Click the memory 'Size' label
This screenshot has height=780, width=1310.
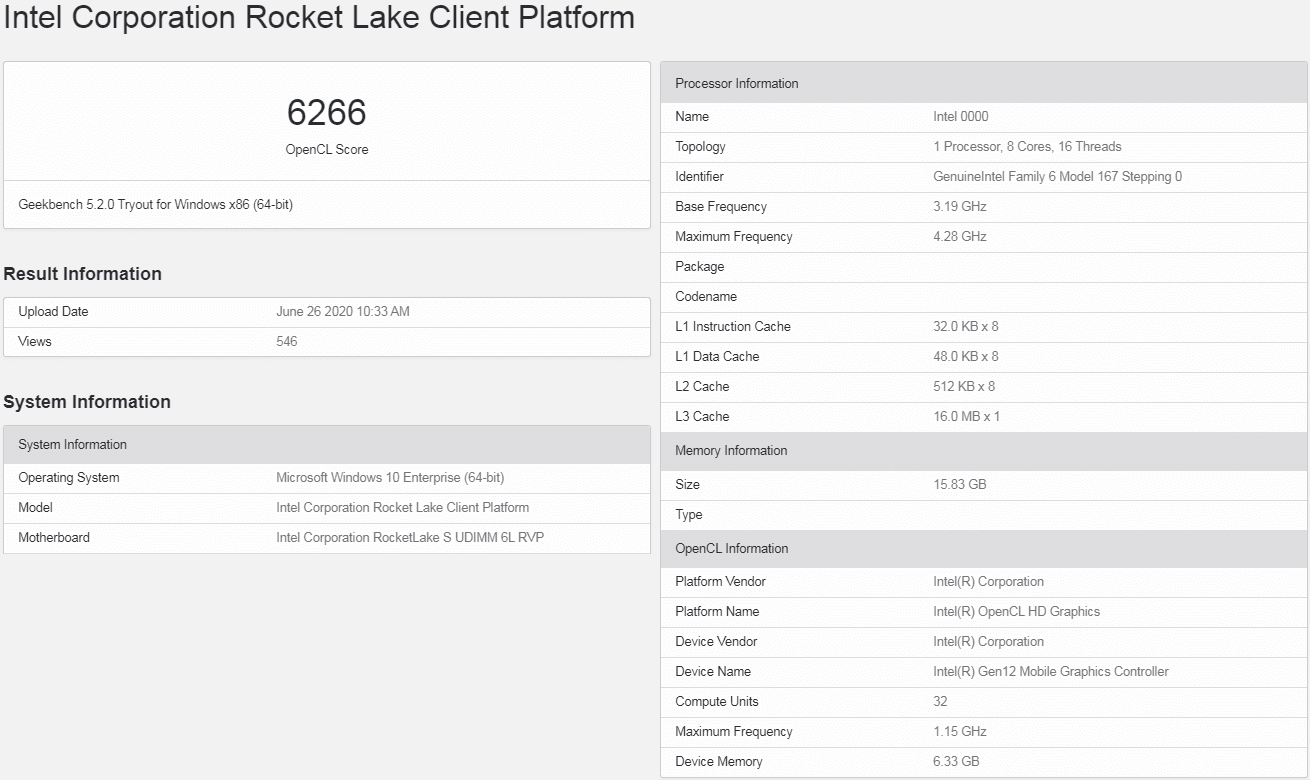coord(687,485)
